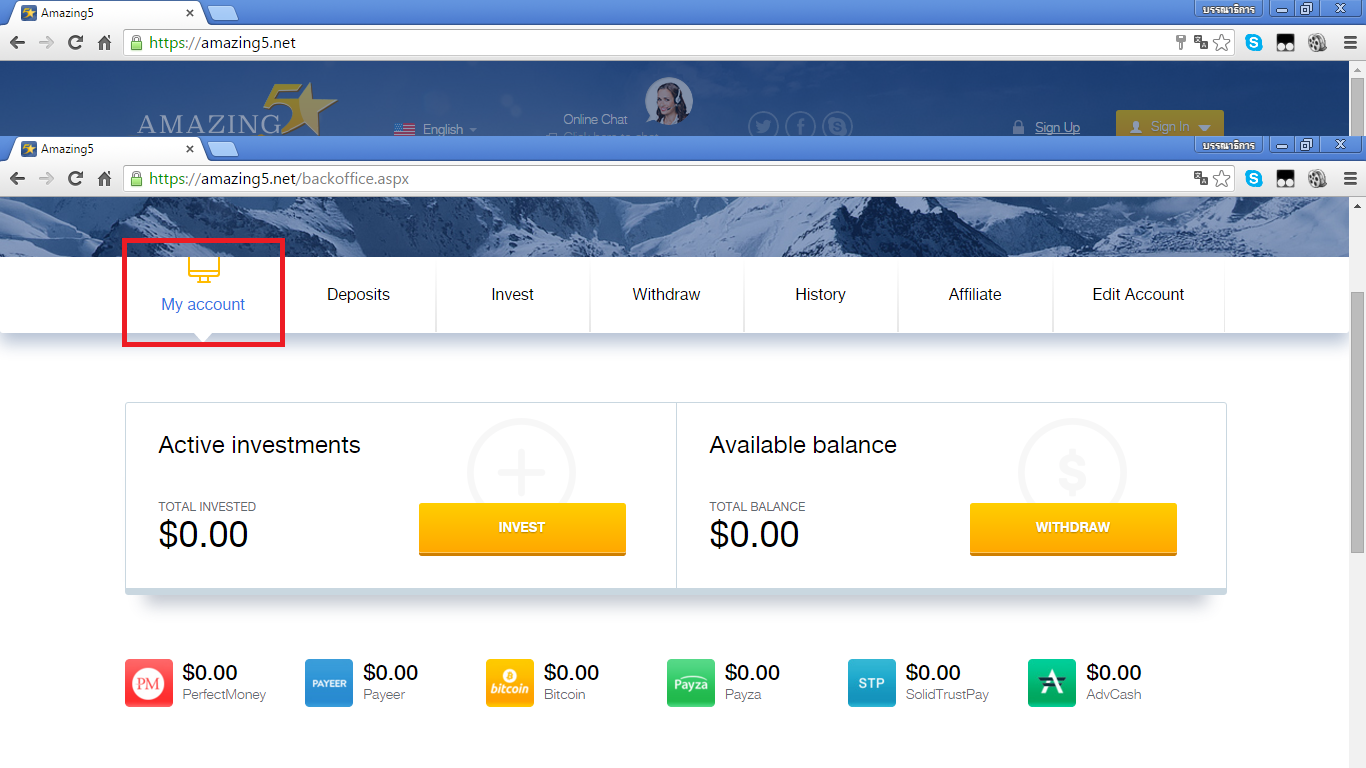Click the Home icon in rear window

[x=104, y=42]
